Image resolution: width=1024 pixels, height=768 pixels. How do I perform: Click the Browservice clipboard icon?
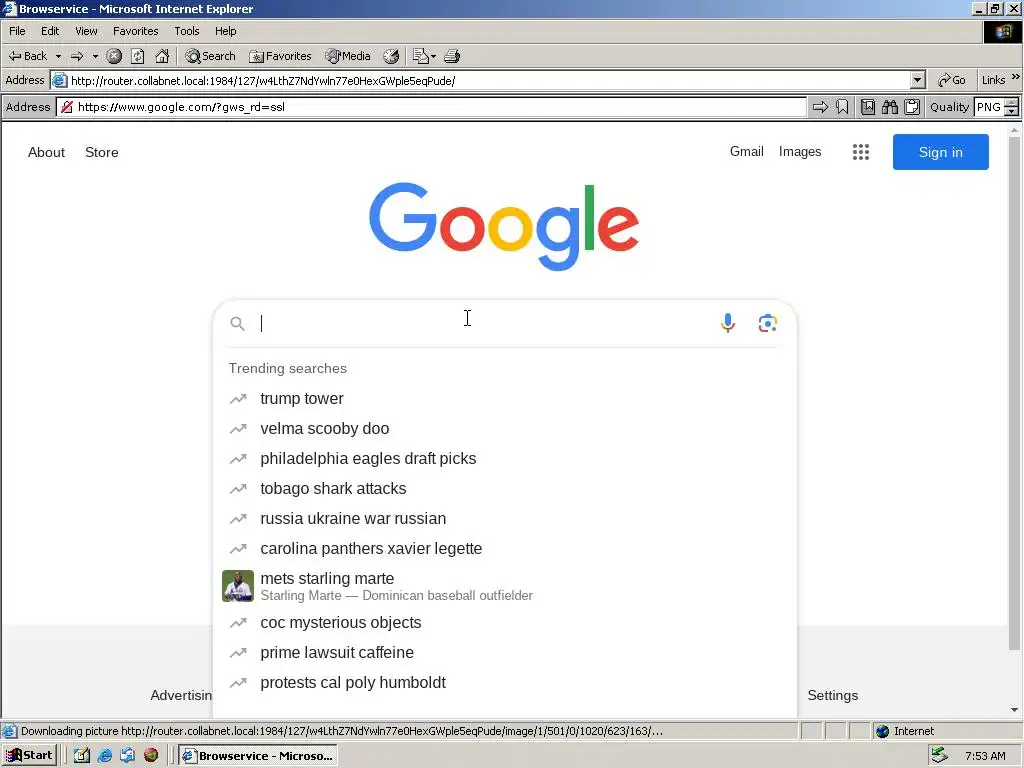pos(912,107)
